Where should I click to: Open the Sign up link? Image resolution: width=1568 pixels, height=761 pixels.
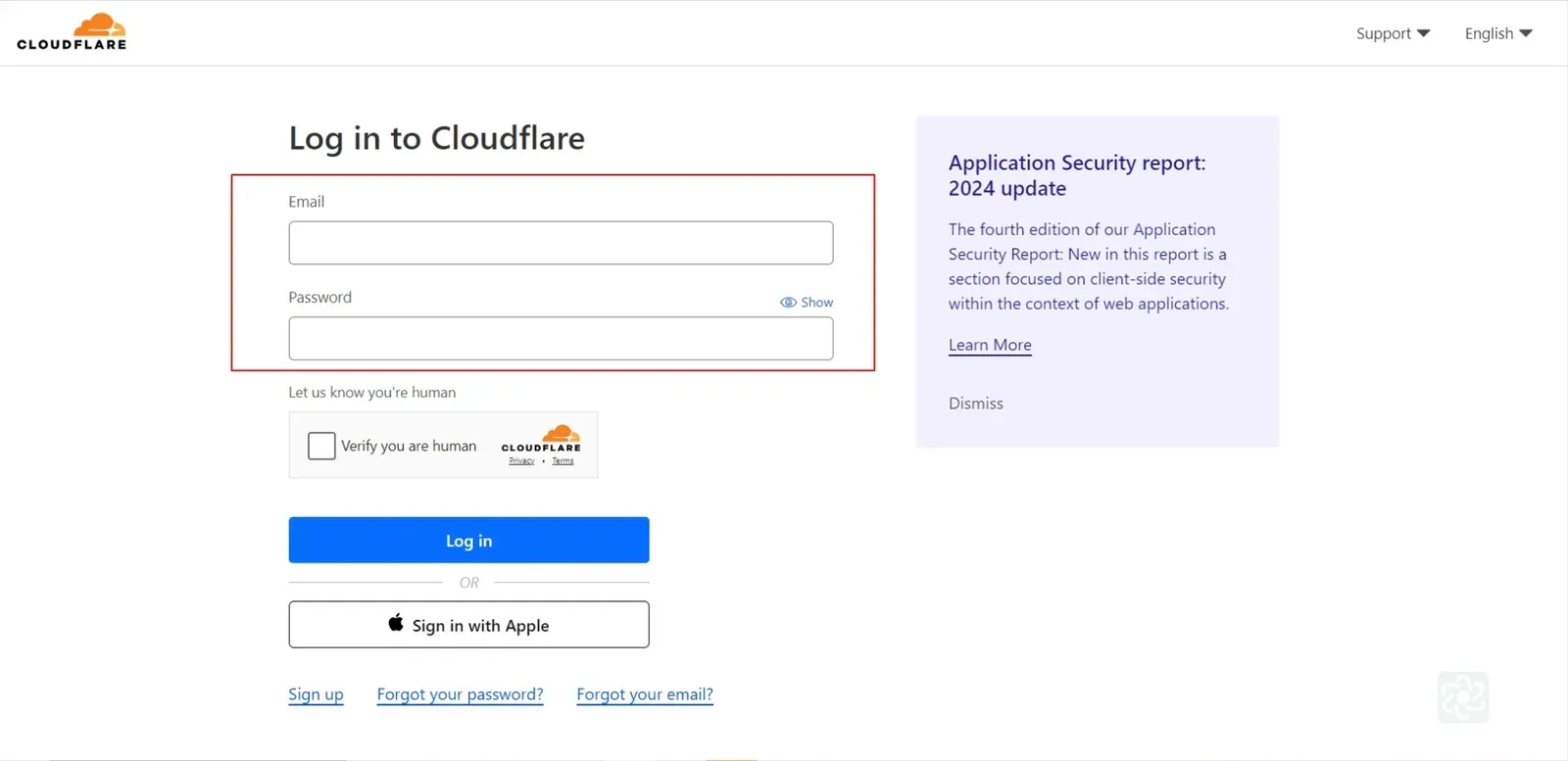coord(316,694)
